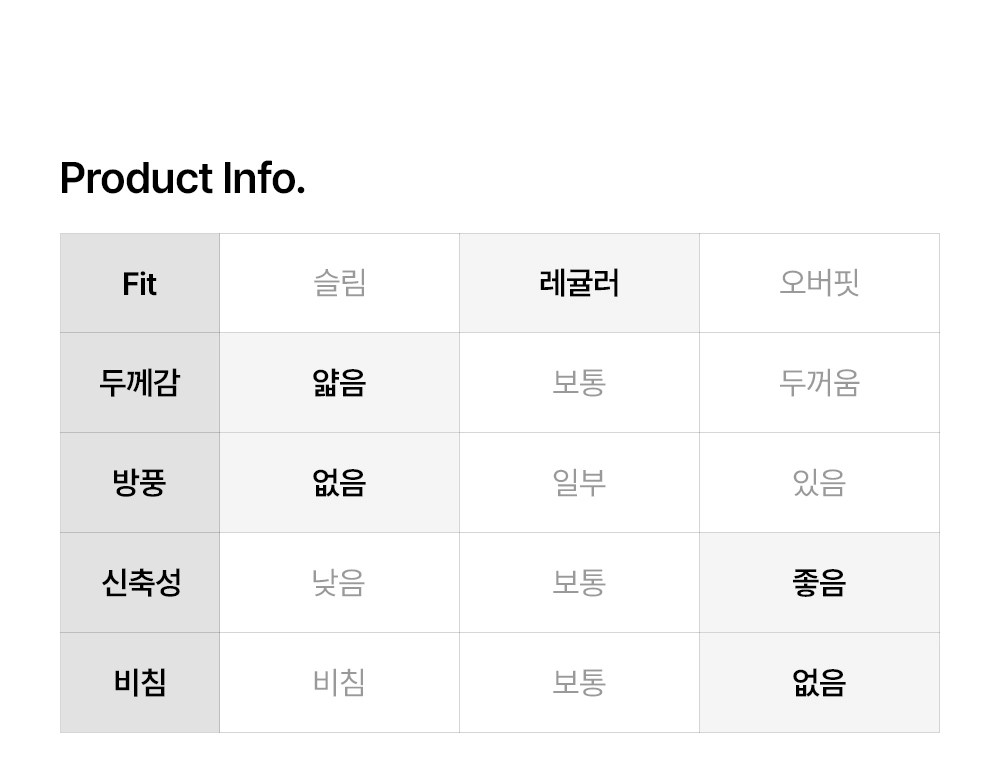Click the 방풍 row header
1000x771 pixels.
click(140, 483)
